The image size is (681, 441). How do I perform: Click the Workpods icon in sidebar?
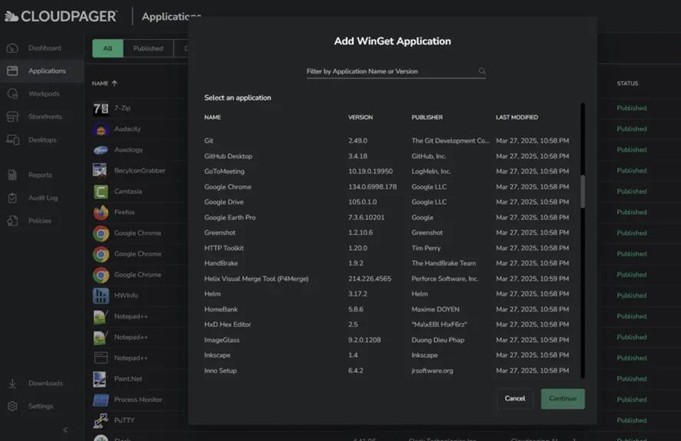[x=12, y=94]
